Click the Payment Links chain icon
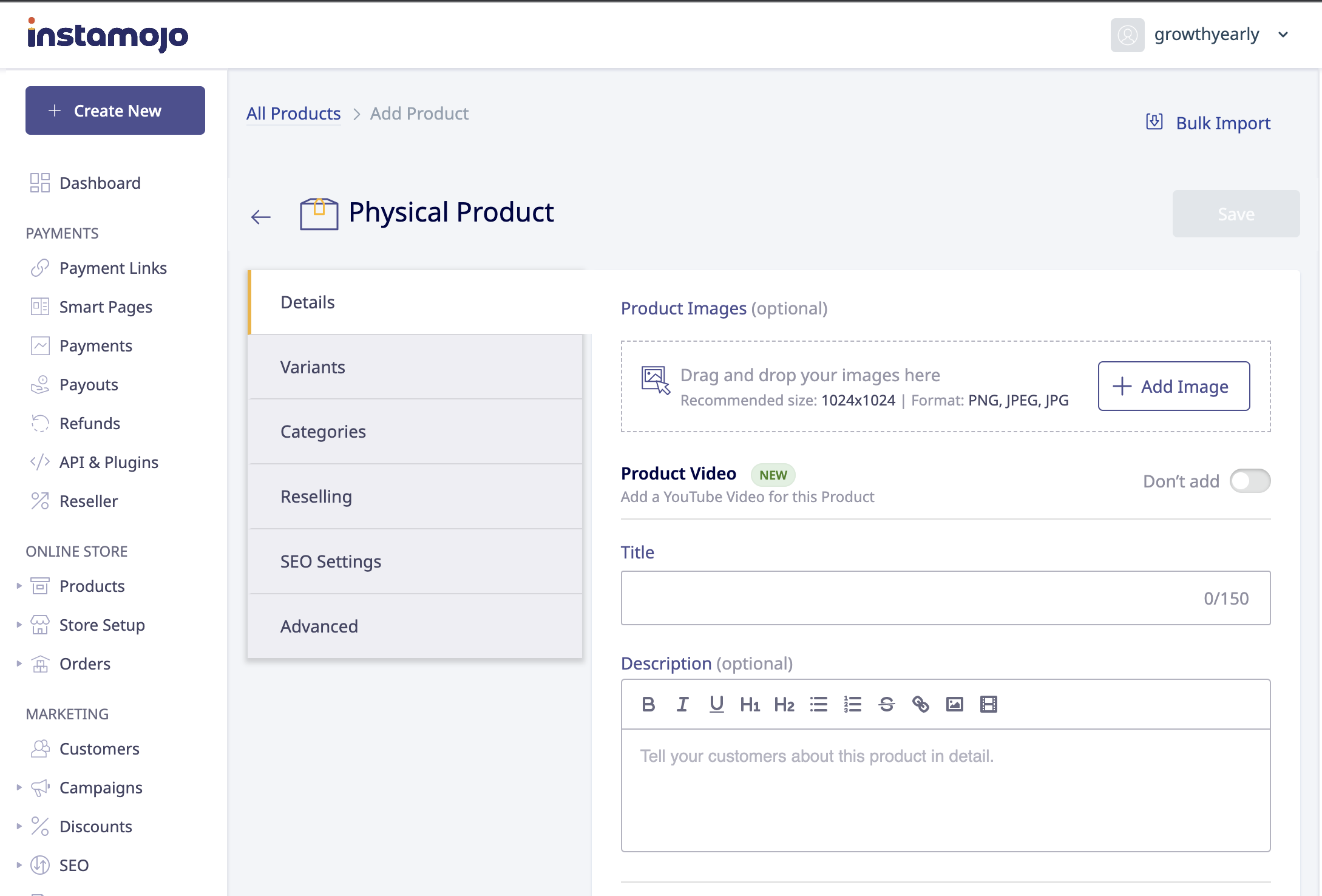 tap(40, 268)
